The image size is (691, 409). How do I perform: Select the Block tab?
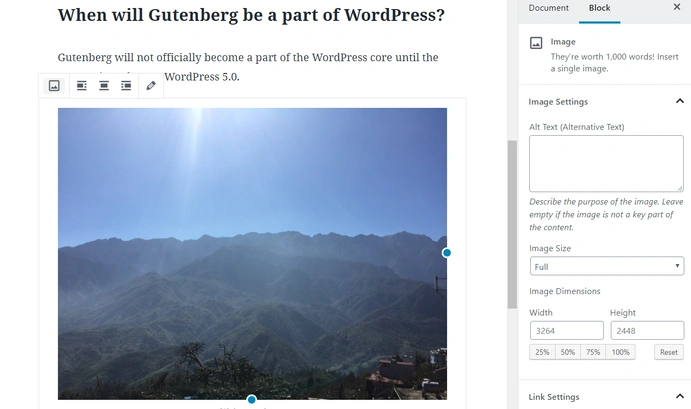(x=599, y=8)
